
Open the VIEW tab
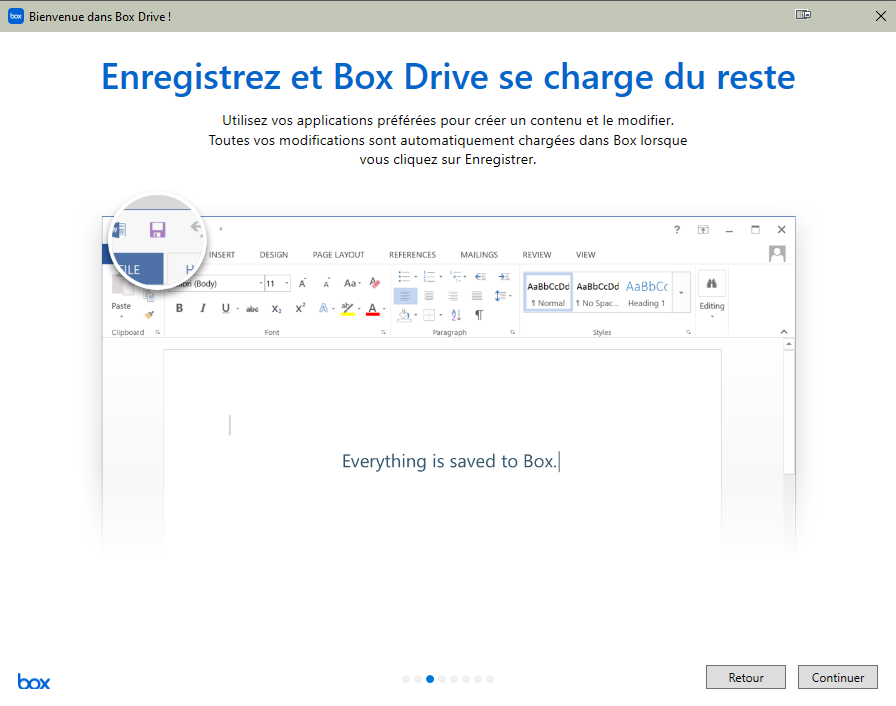(586, 255)
